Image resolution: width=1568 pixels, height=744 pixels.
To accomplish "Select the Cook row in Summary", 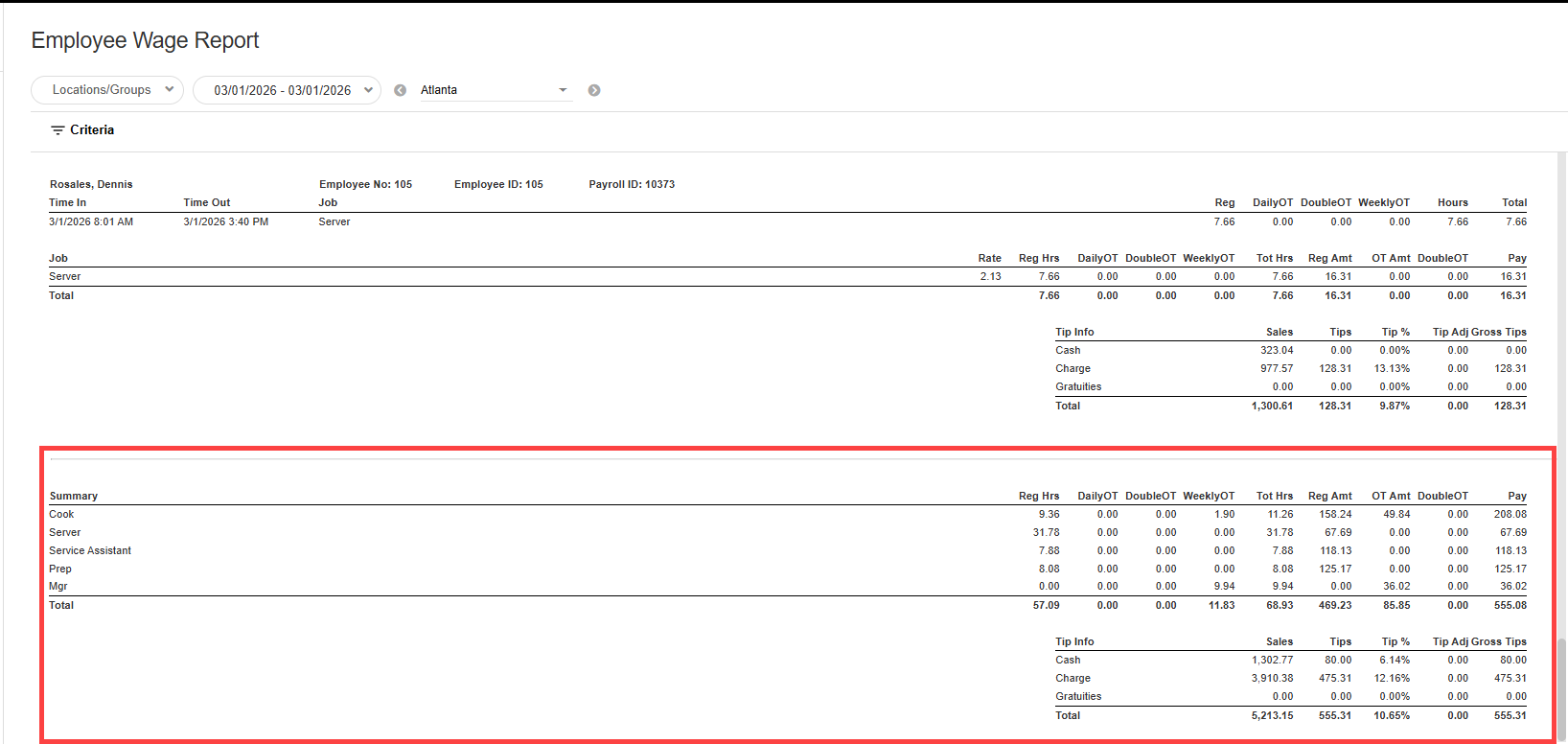I will click(61, 514).
